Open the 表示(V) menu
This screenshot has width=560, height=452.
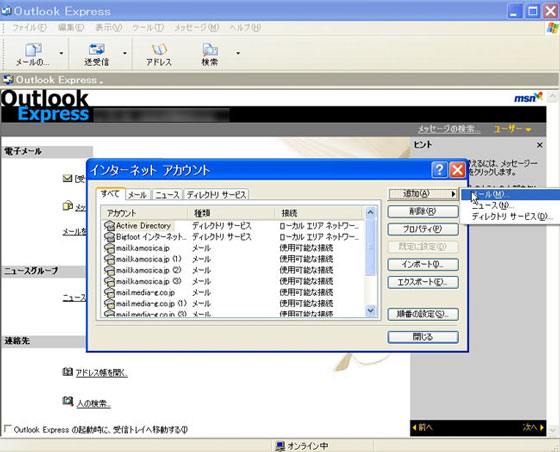pyautogui.click(x=109, y=27)
